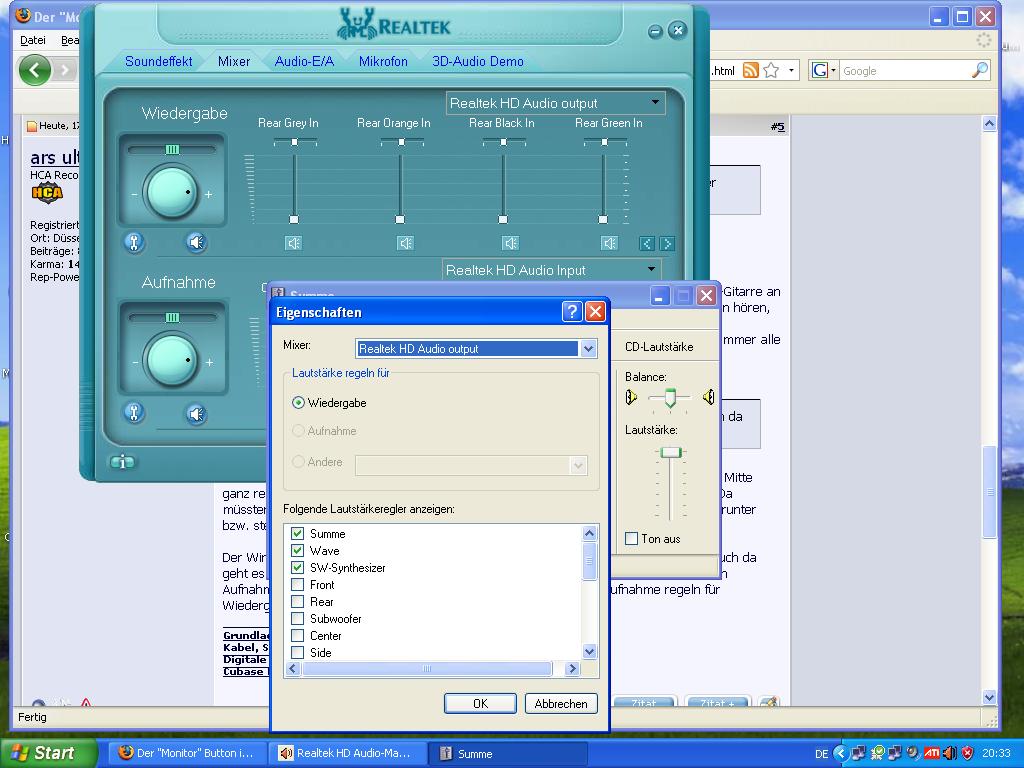Click the left balance speaker icon
The height and width of the screenshot is (768, 1024).
(x=631, y=397)
